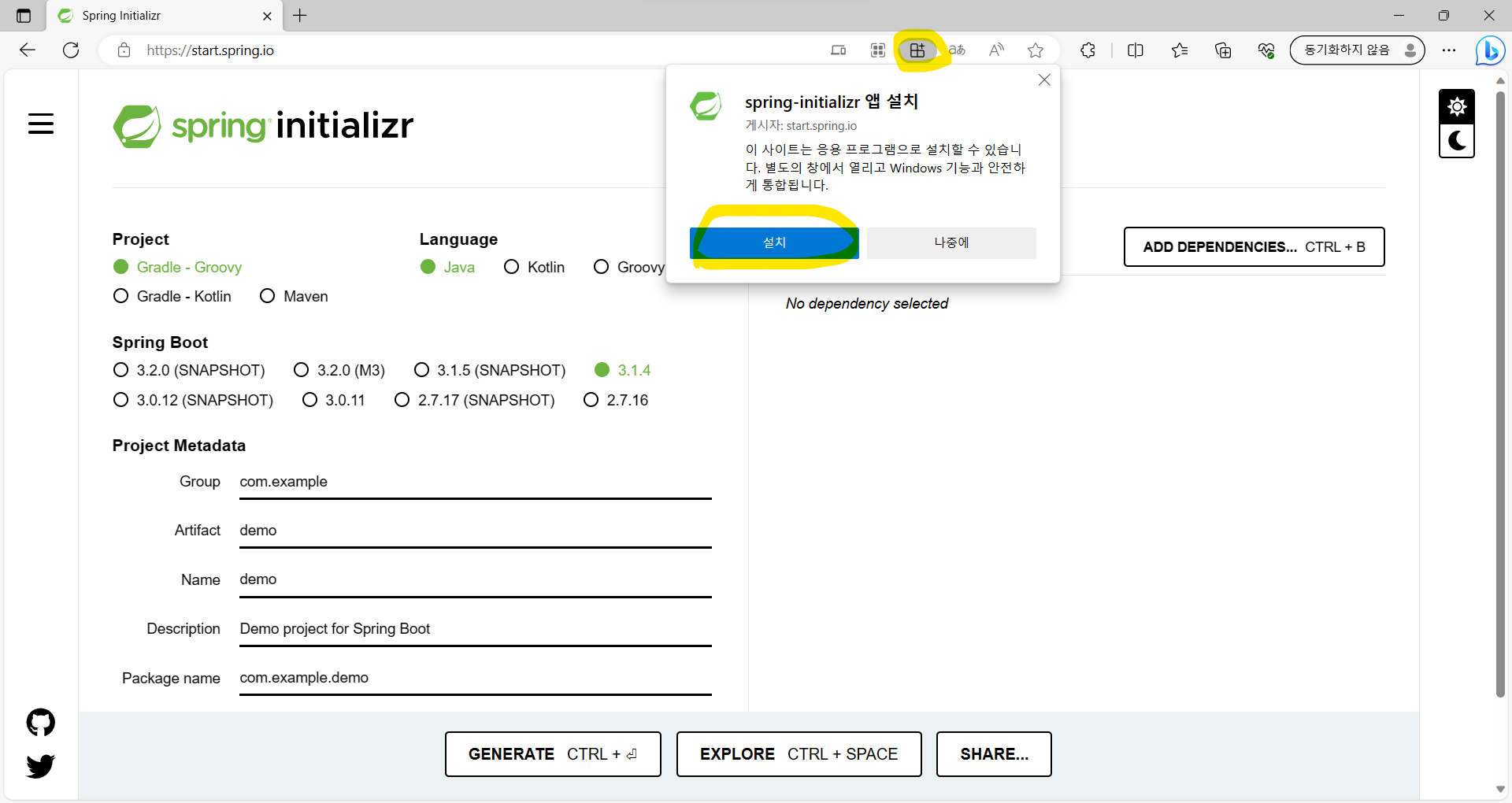Open Browser essentials heart icon
Screen dimensions: 1512x803
pyautogui.click(x=1266, y=50)
